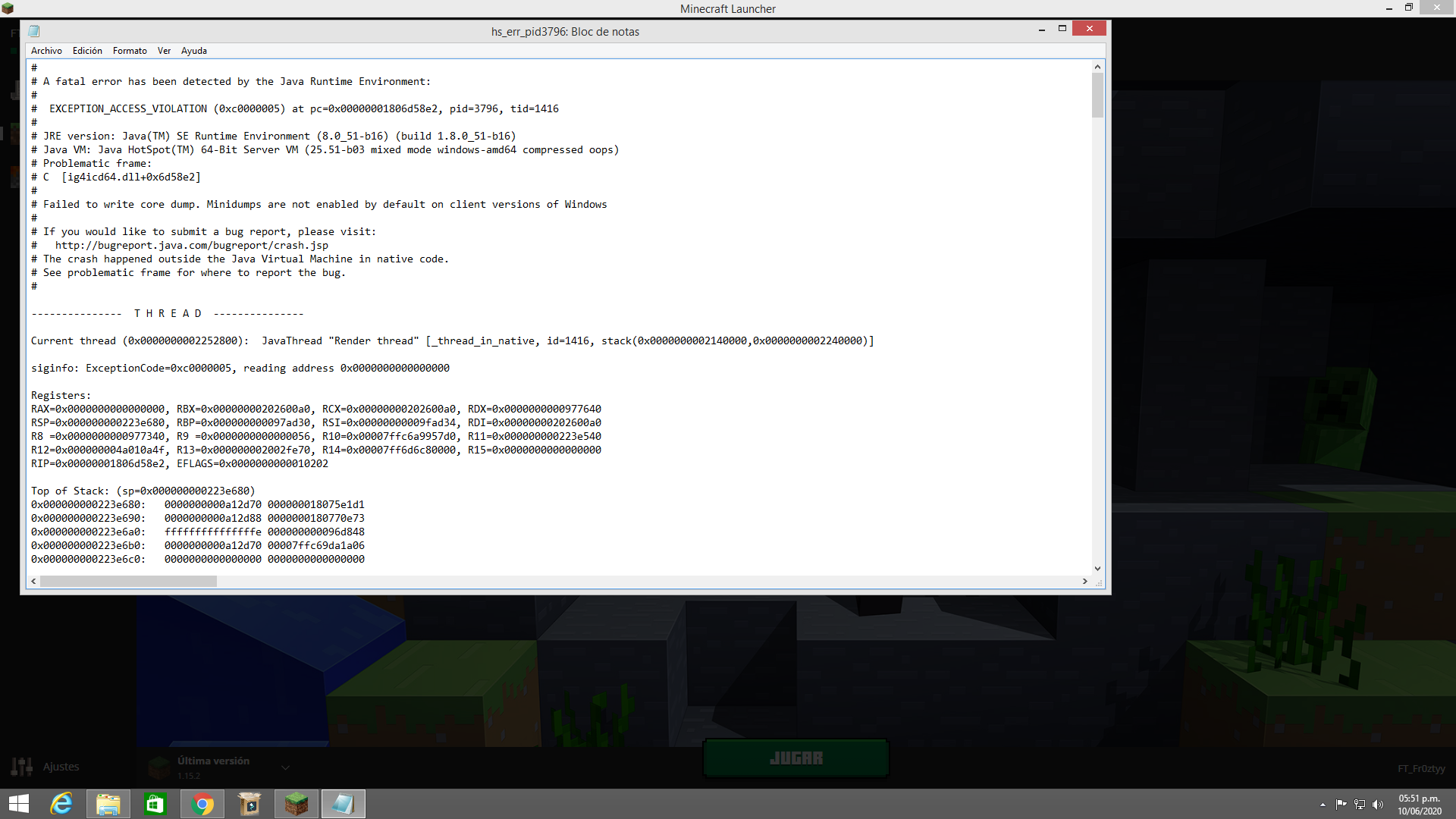Screen dimensions: 1456x819
Task: Switch to Google Chrome in the taskbar
Action: point(202,804)
